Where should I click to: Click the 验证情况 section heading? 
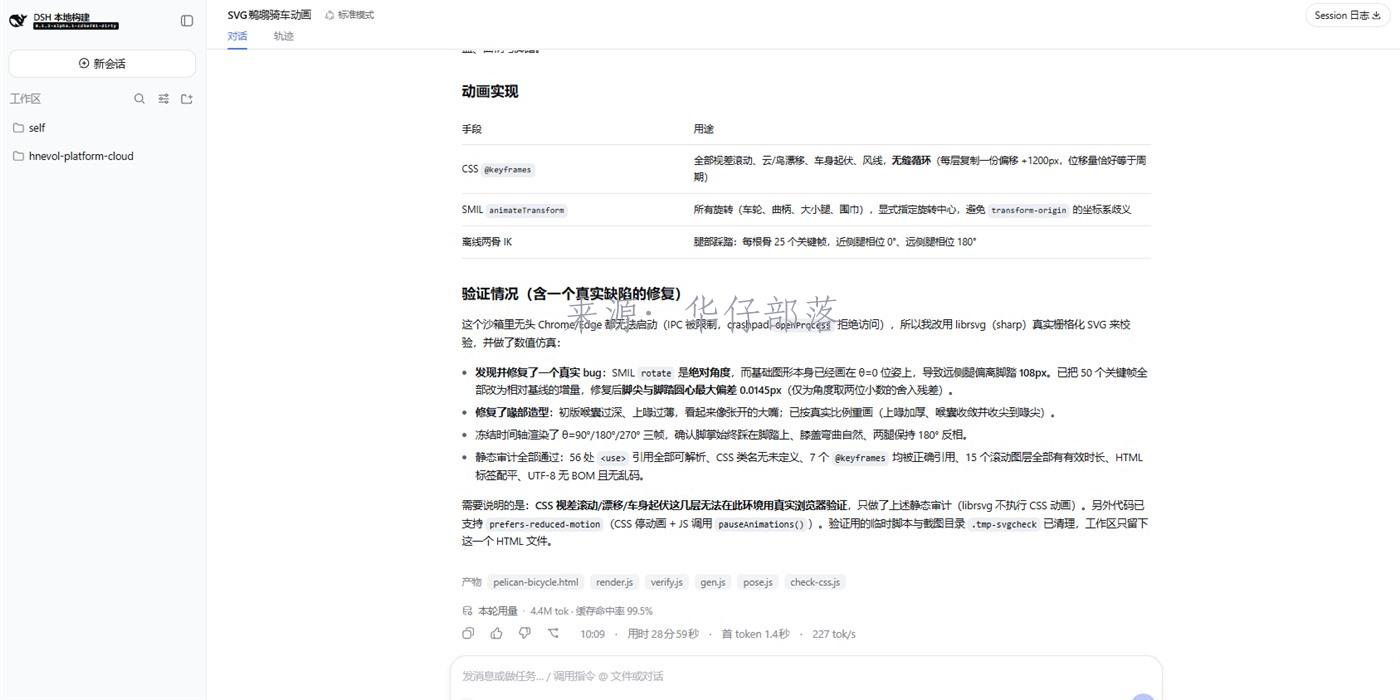point(575,294)
